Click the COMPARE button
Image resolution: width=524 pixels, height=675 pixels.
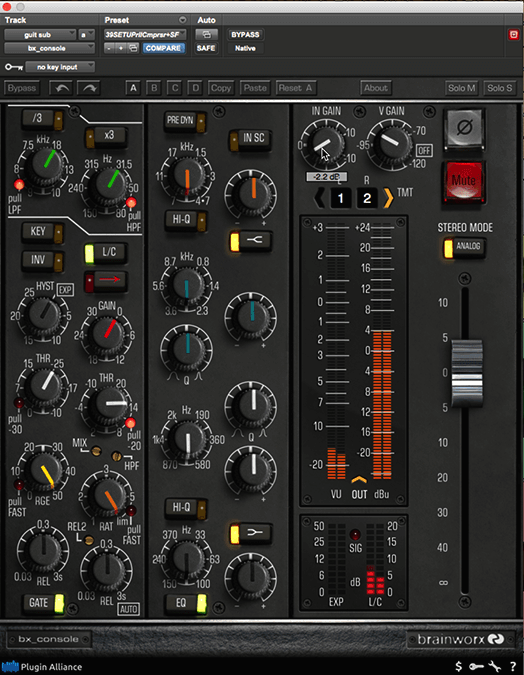pos(163,48)
